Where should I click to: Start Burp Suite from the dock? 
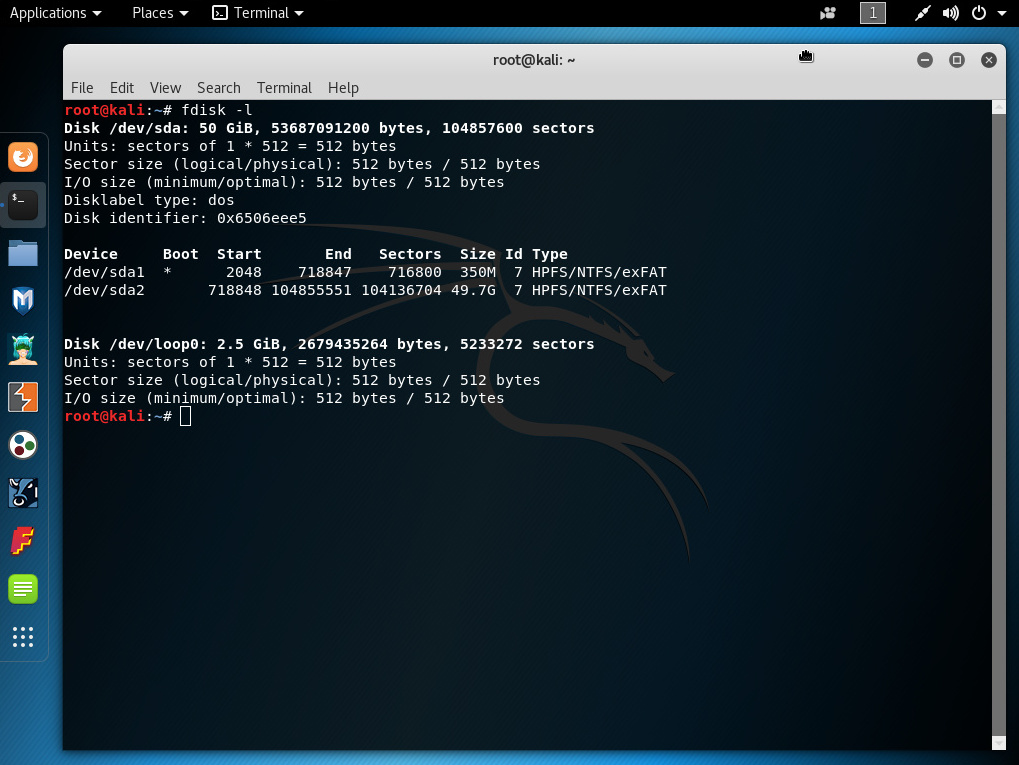pyautogui.click(x=23, y=397)
